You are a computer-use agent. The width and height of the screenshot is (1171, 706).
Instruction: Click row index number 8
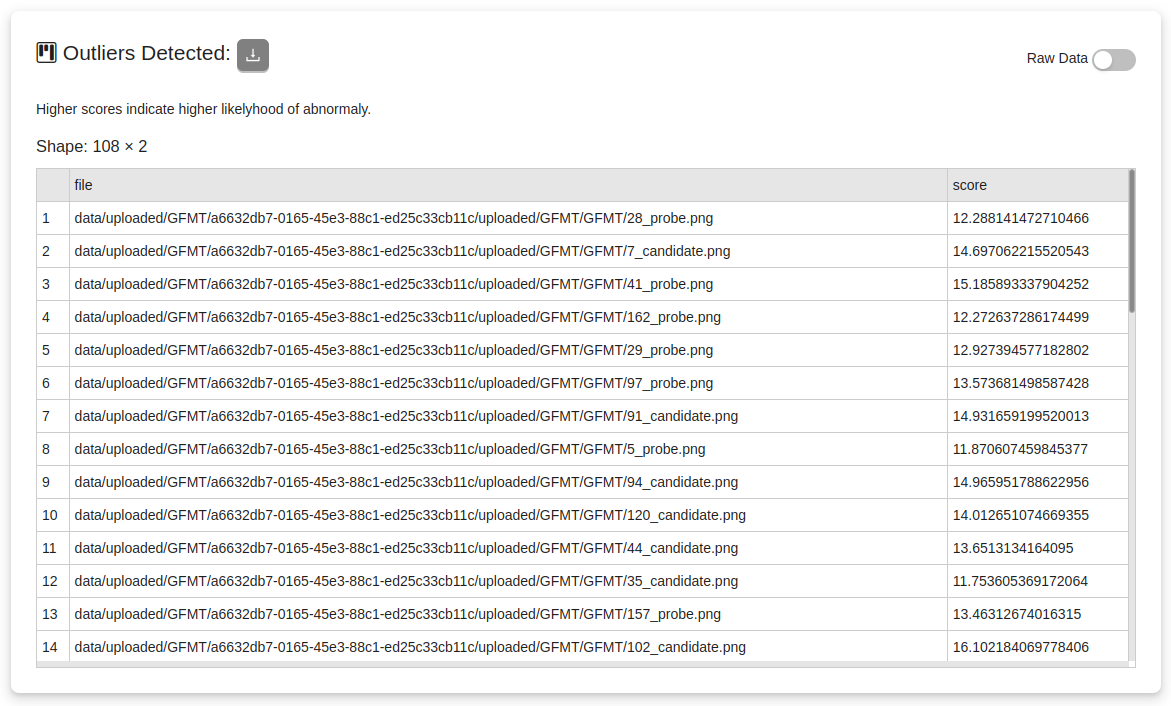pos(46,449)
